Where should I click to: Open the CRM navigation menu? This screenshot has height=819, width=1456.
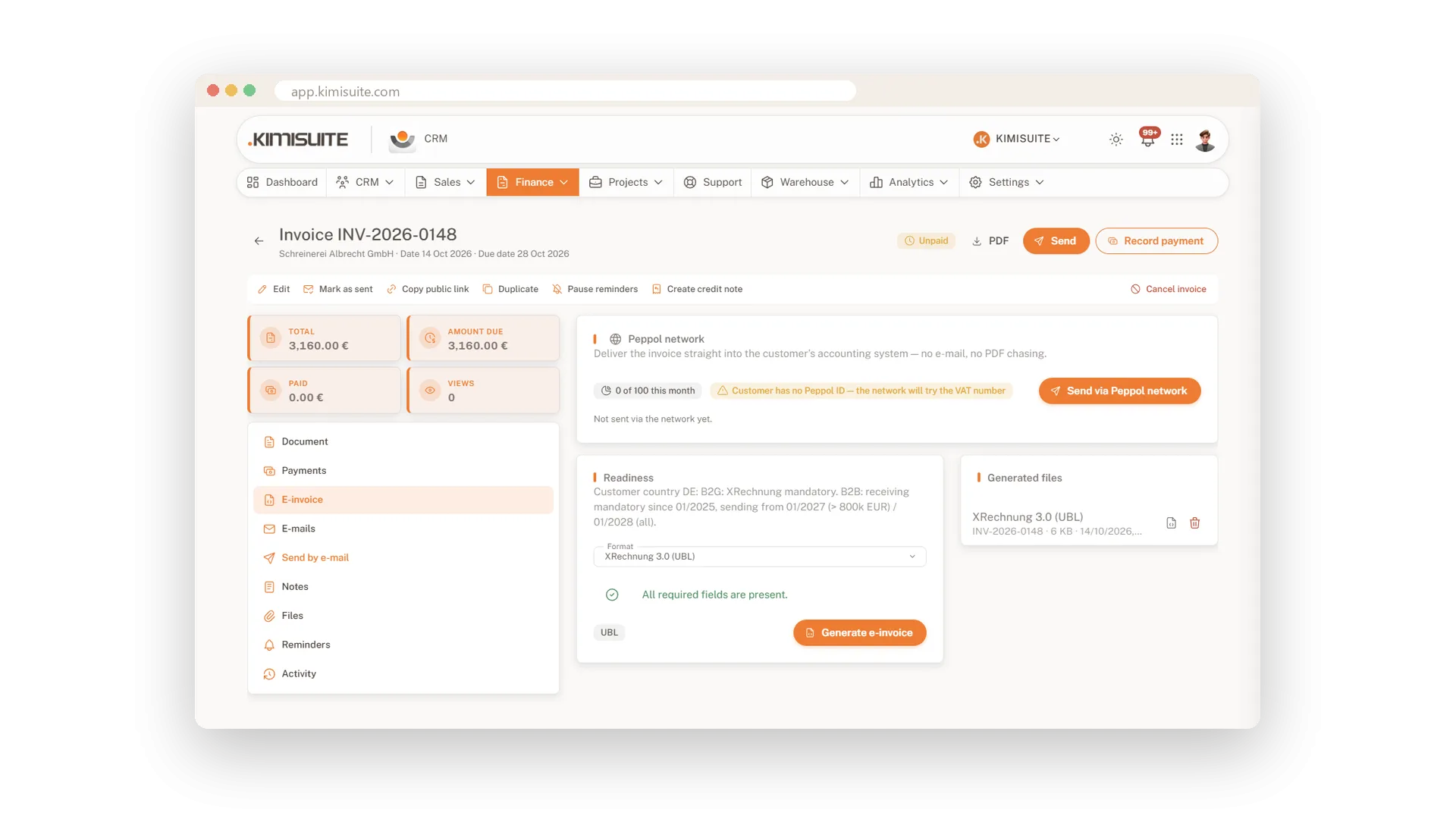coord(366,182)
